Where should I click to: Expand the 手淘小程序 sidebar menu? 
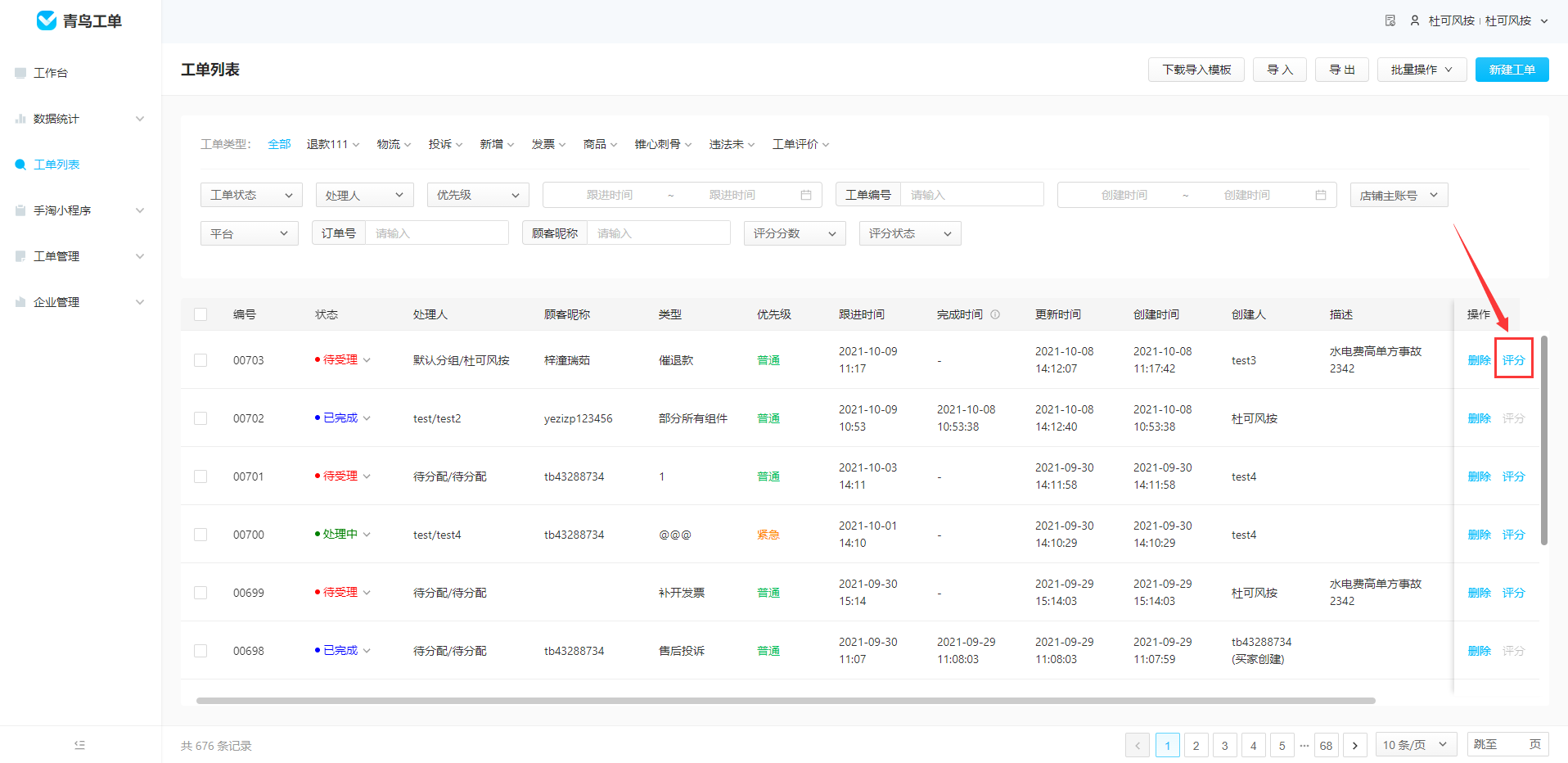point(80,210)
